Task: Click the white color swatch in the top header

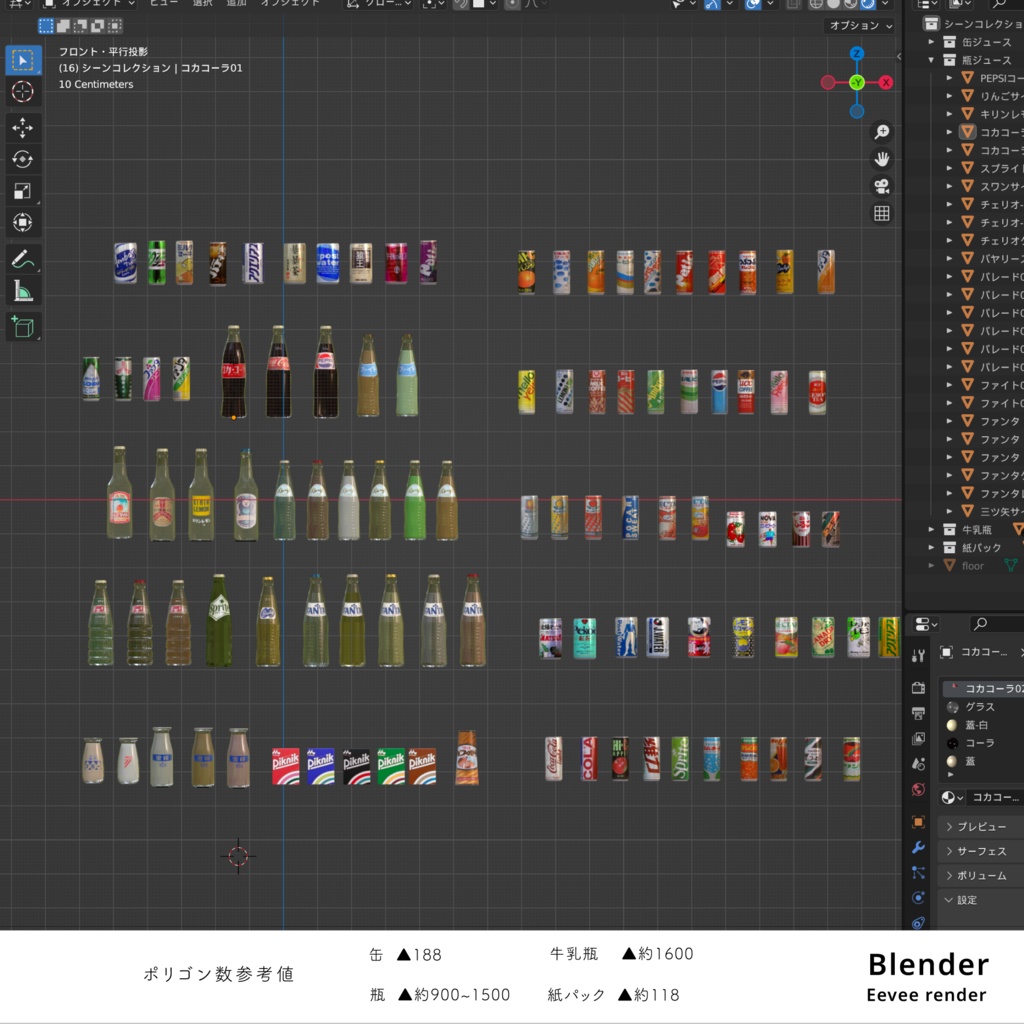Action: pos(480,5)
